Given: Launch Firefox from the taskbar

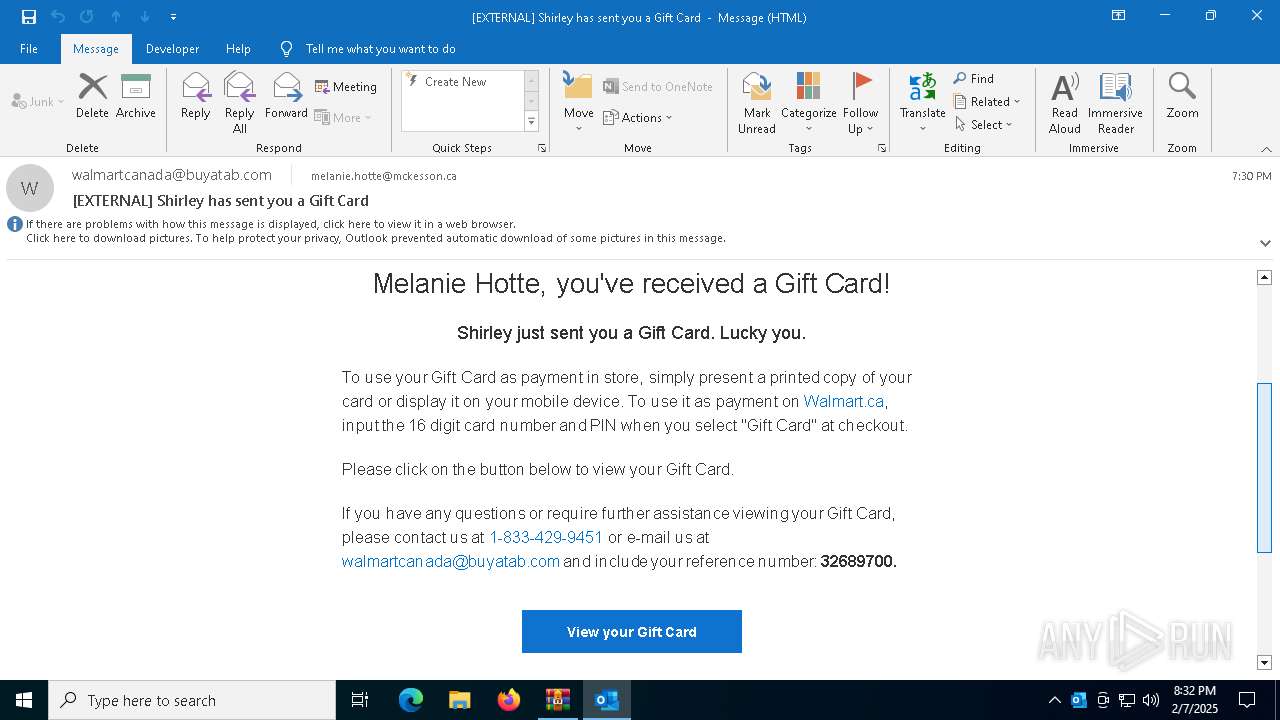Looking at the screenshot, I should click(x=509, y=700).
